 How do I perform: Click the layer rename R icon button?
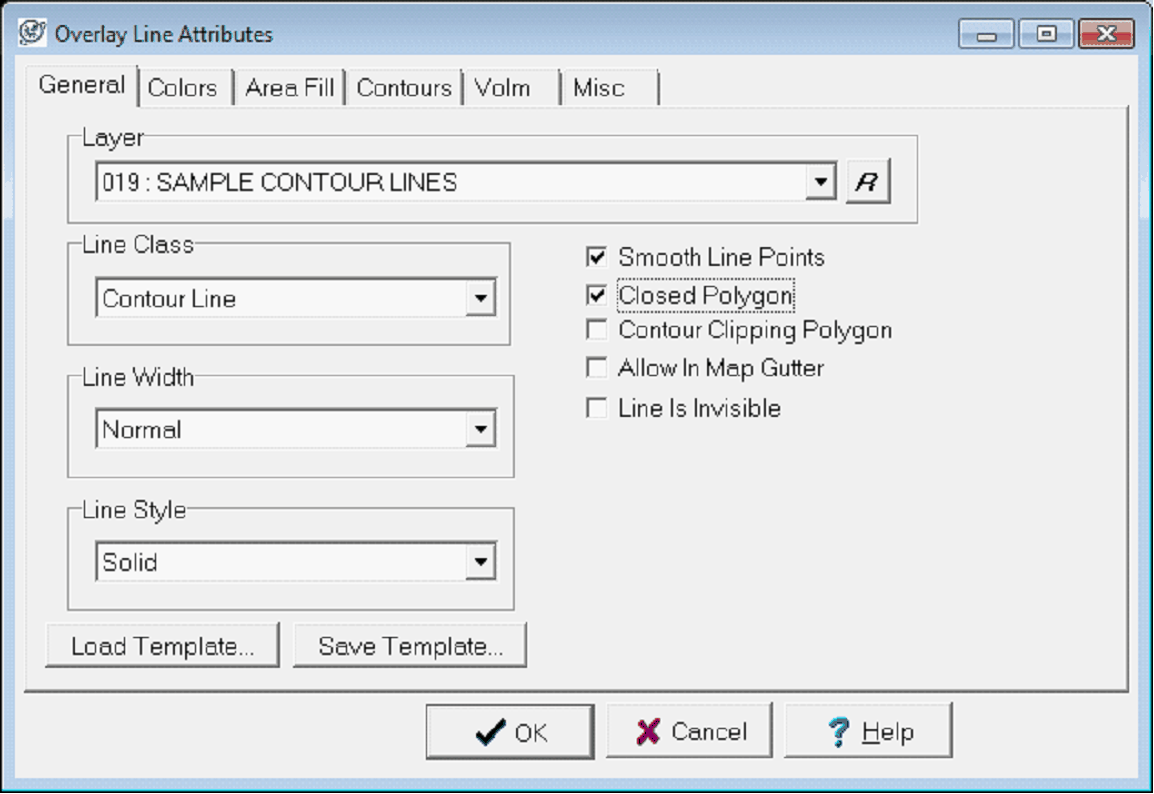point(867,183)
